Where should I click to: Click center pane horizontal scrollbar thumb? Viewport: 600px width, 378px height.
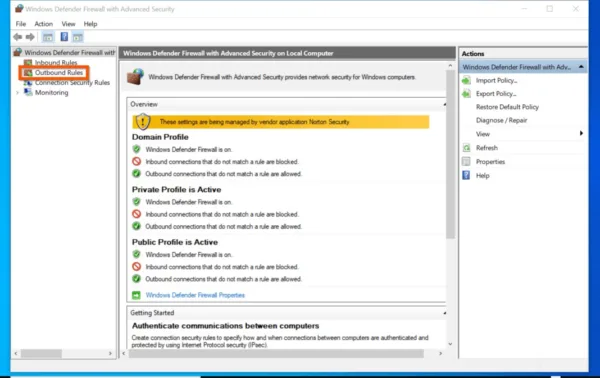(276, 354)
